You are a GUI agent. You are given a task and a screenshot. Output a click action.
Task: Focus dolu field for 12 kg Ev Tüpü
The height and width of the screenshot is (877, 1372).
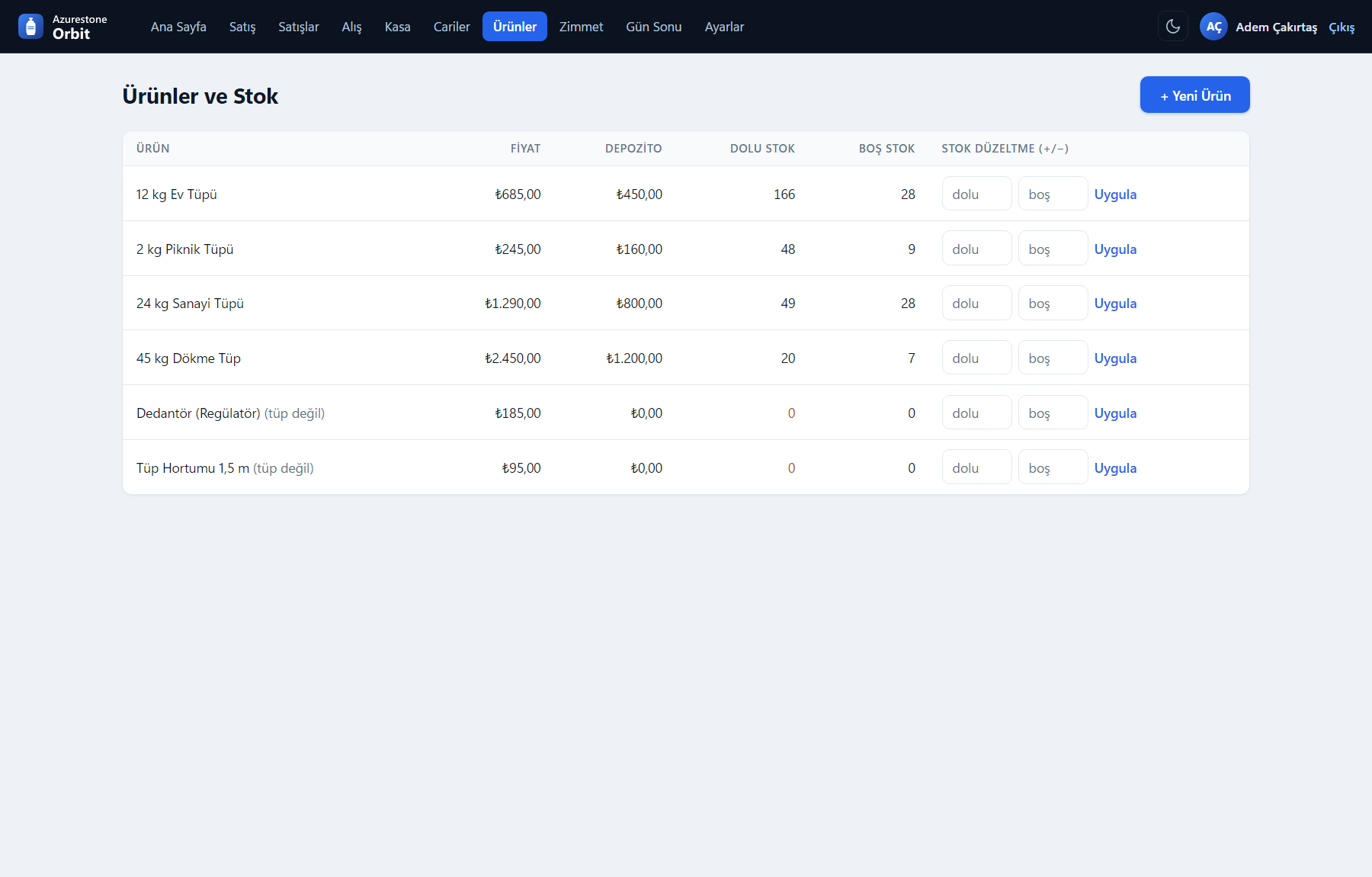pyautogui.click(x=976, y=194)
